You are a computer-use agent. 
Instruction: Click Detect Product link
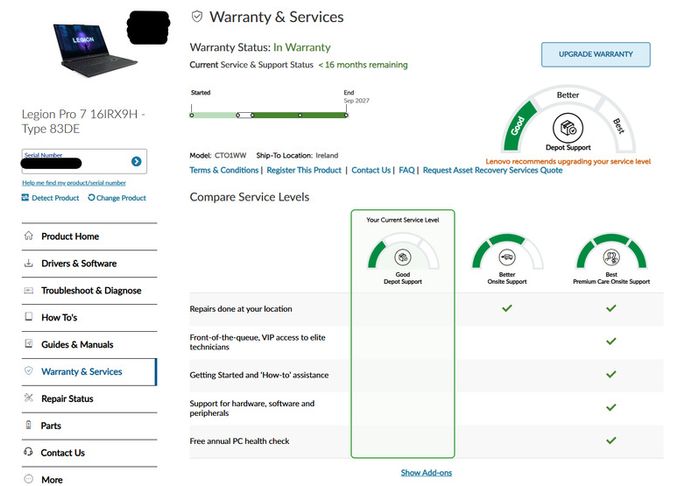(55, 198)
